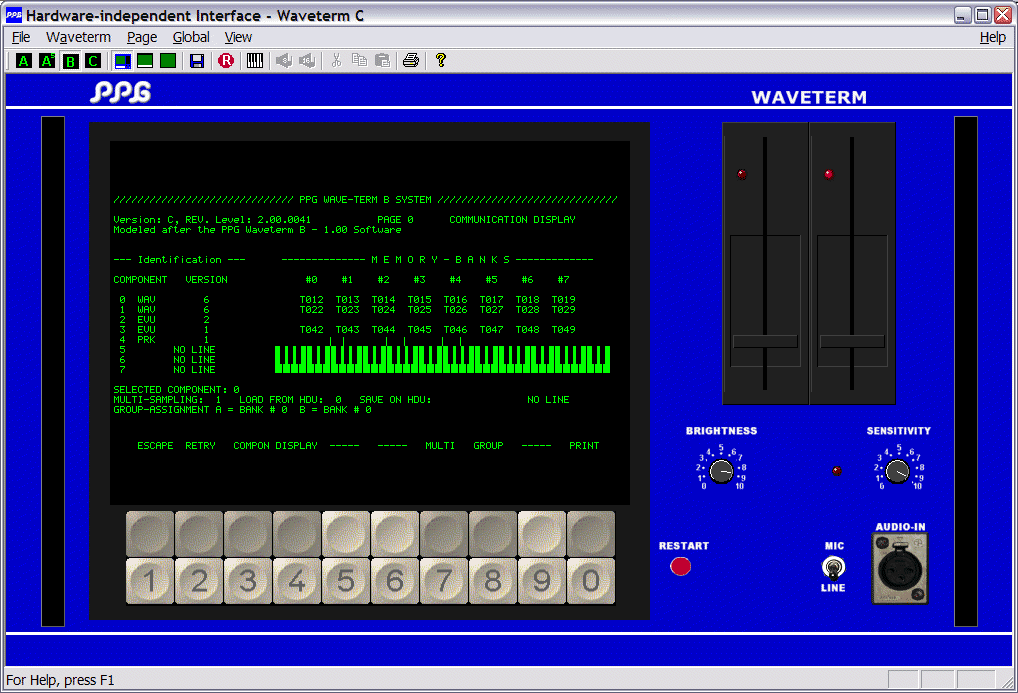This screenshot has width=1018, height=693.
Task: Click PRINT on the green display
Action: (x=584, y=446)
